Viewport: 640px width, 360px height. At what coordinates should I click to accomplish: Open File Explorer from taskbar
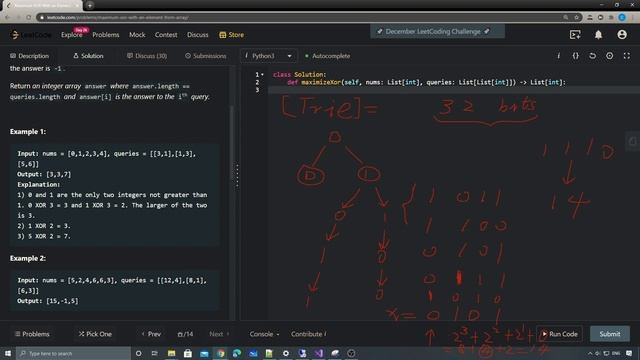[171, 353]
